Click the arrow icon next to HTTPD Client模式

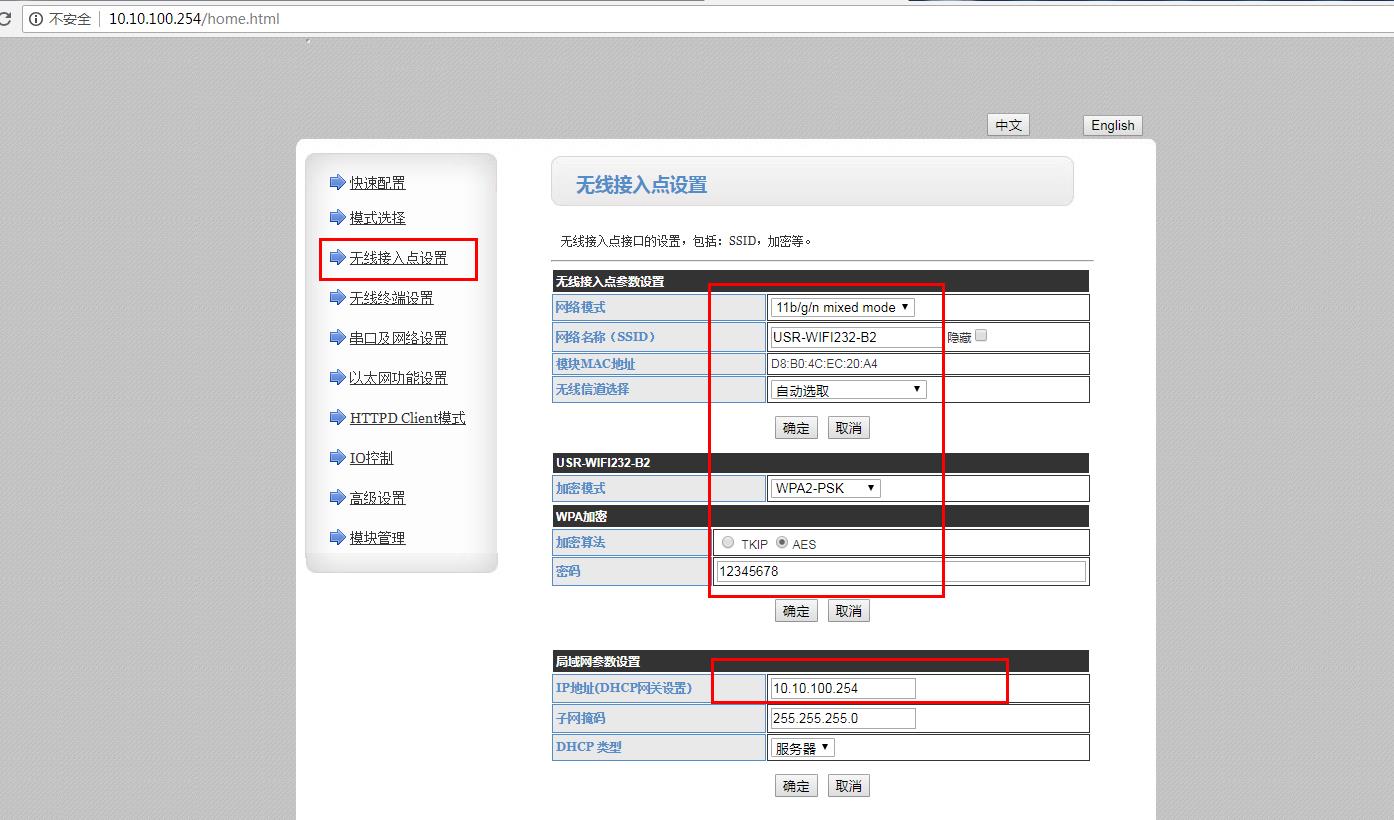pos(337,418)
